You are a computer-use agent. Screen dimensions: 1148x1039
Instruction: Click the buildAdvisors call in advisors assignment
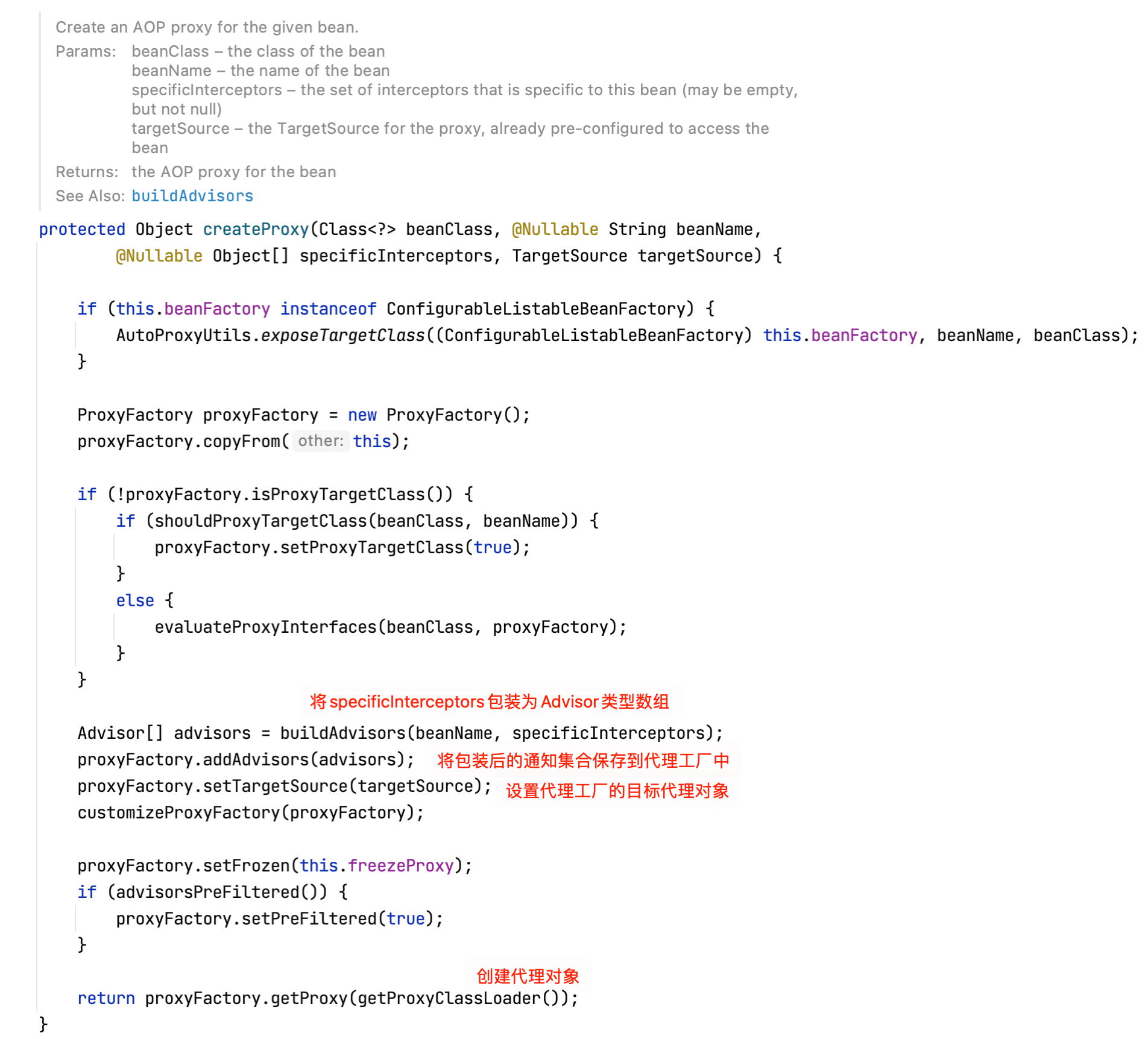tap(342, 733)
